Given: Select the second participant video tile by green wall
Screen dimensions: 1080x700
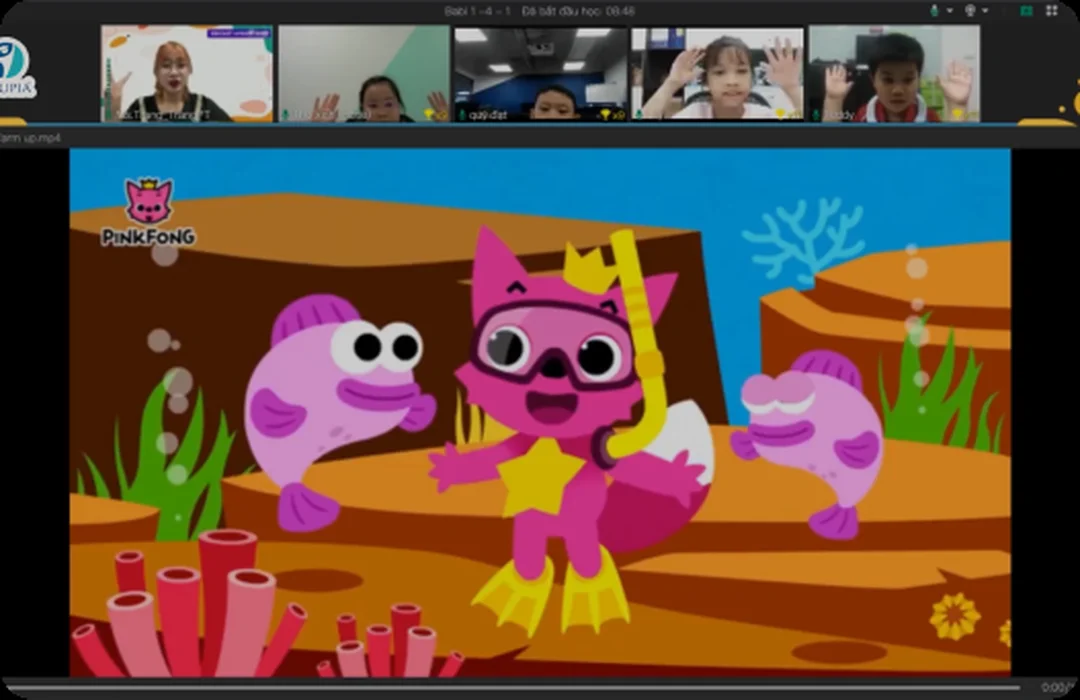Looking at the screenshot, I should pyautogui.click(x=364, y=74).
